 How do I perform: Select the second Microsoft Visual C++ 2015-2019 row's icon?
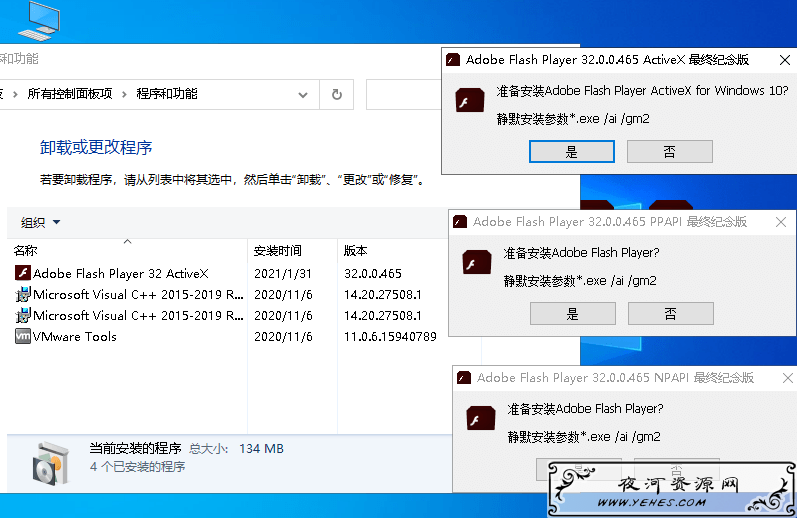coord(23,315)
